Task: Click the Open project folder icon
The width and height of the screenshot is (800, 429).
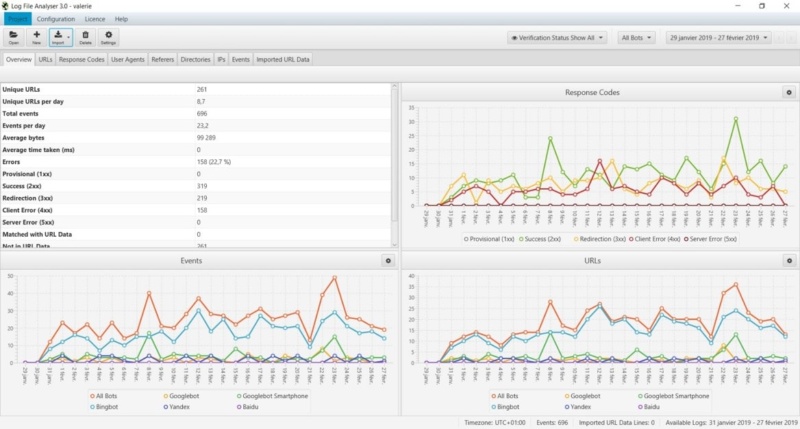Action: point(14,36)
